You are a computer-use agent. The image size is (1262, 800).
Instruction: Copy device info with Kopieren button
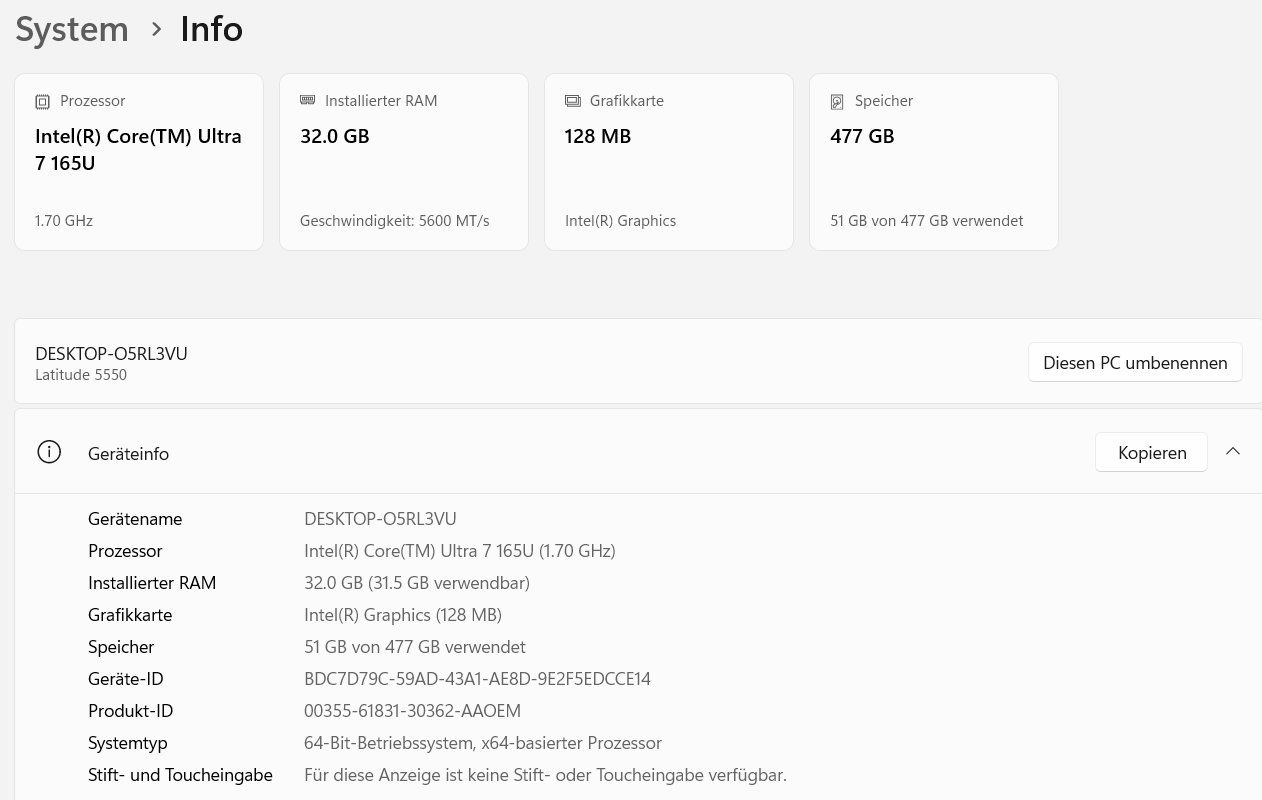pos(1152,452)
